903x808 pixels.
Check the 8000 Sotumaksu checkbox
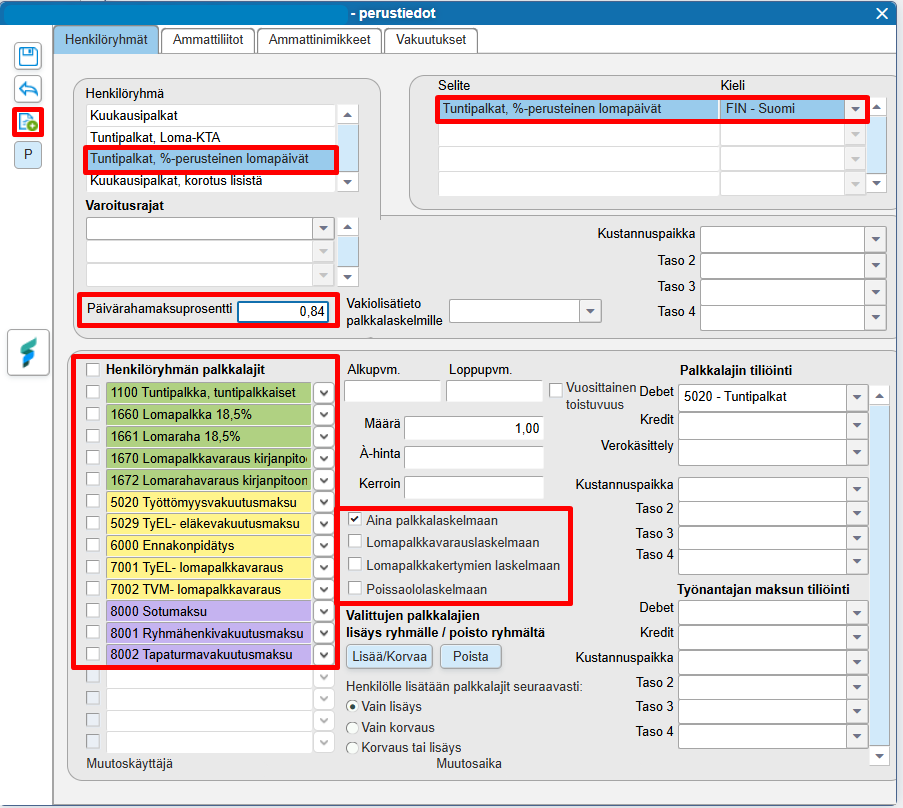pos(93,610)
